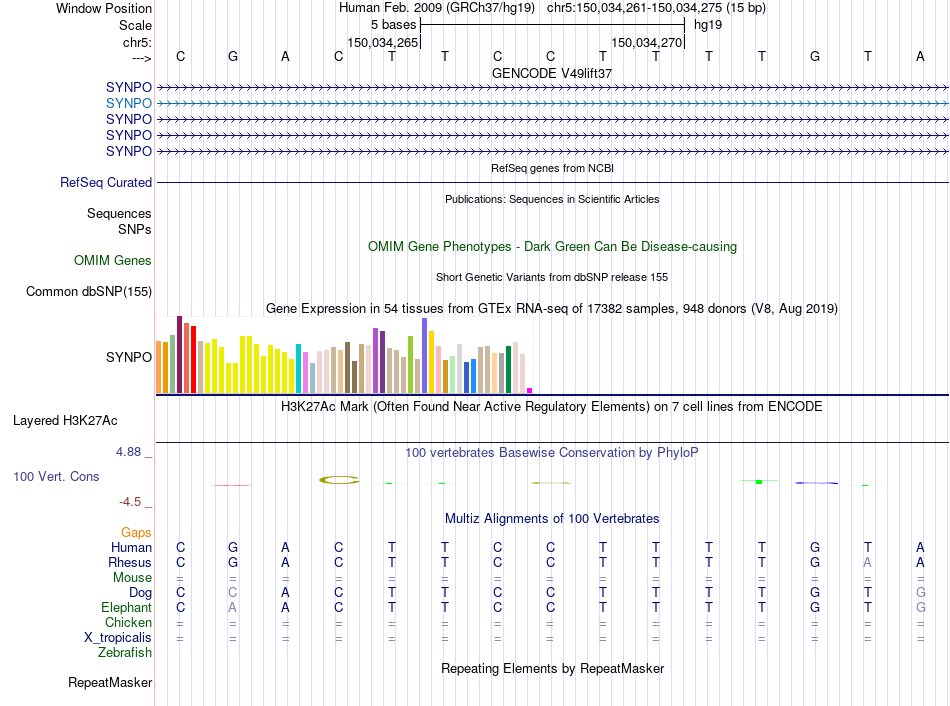This screenshot has width=950, height=706.
Task: Click the faded G mismatch in Dog row
Action: pos(920,592)
